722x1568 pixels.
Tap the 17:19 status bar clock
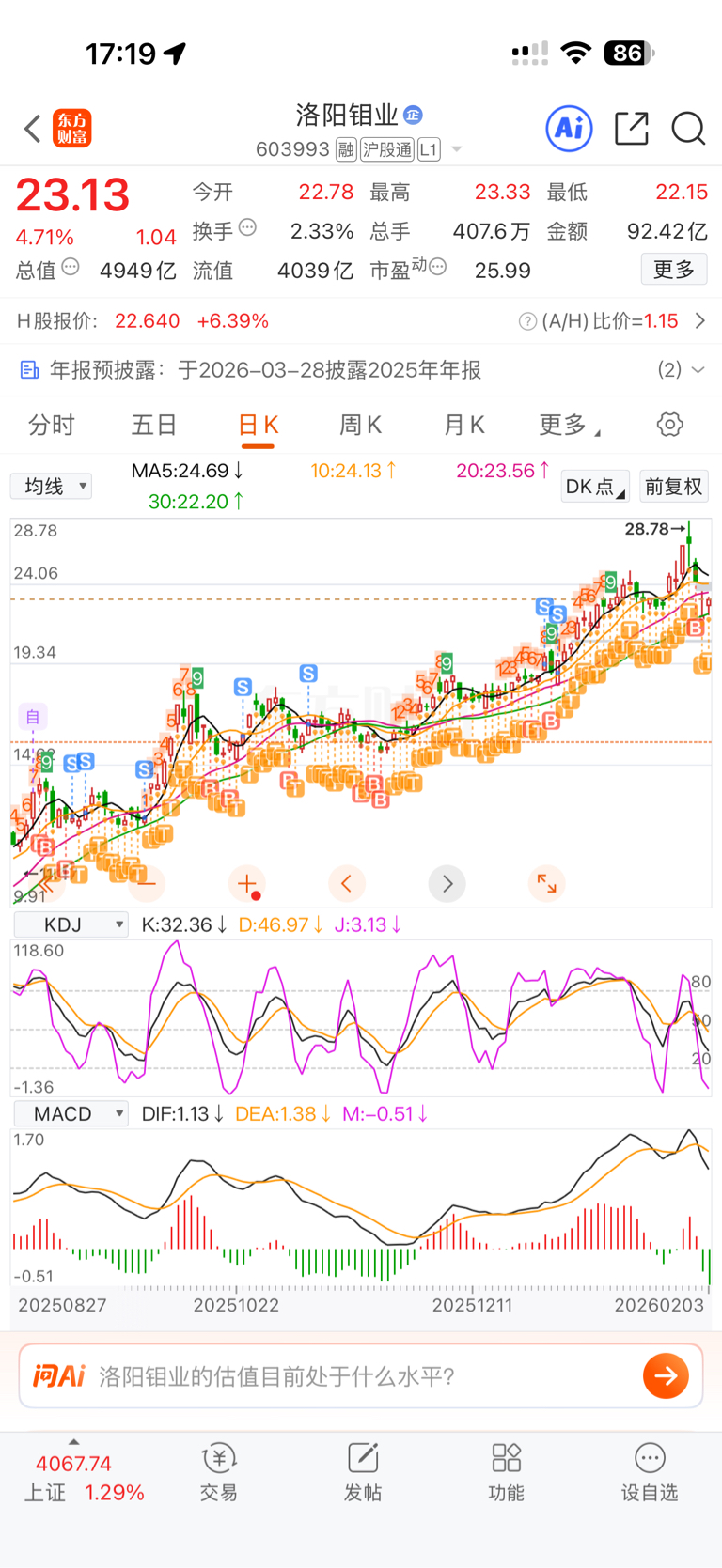[x=121, y=54]
